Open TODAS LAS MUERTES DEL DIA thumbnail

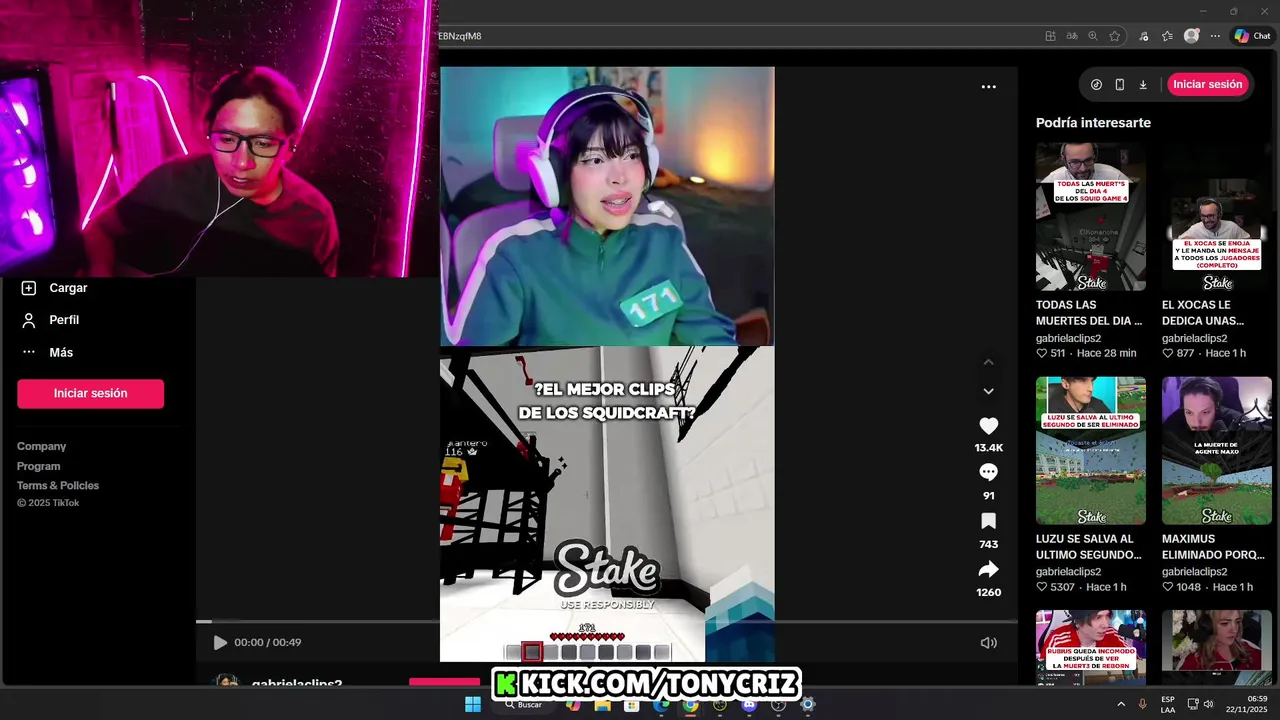pos(1091,217)
